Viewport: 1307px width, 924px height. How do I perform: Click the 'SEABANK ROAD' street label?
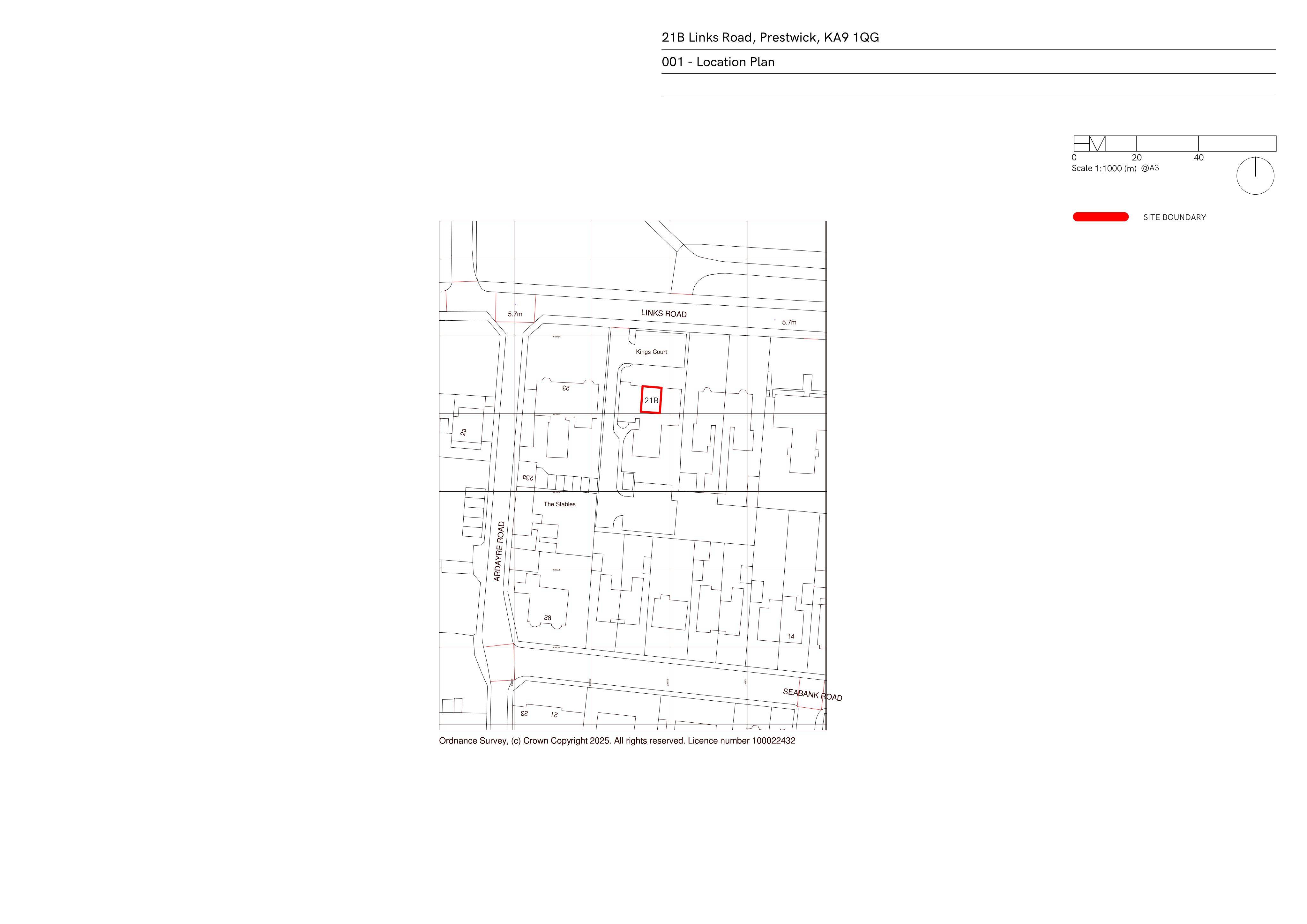(x=812, y=695)
